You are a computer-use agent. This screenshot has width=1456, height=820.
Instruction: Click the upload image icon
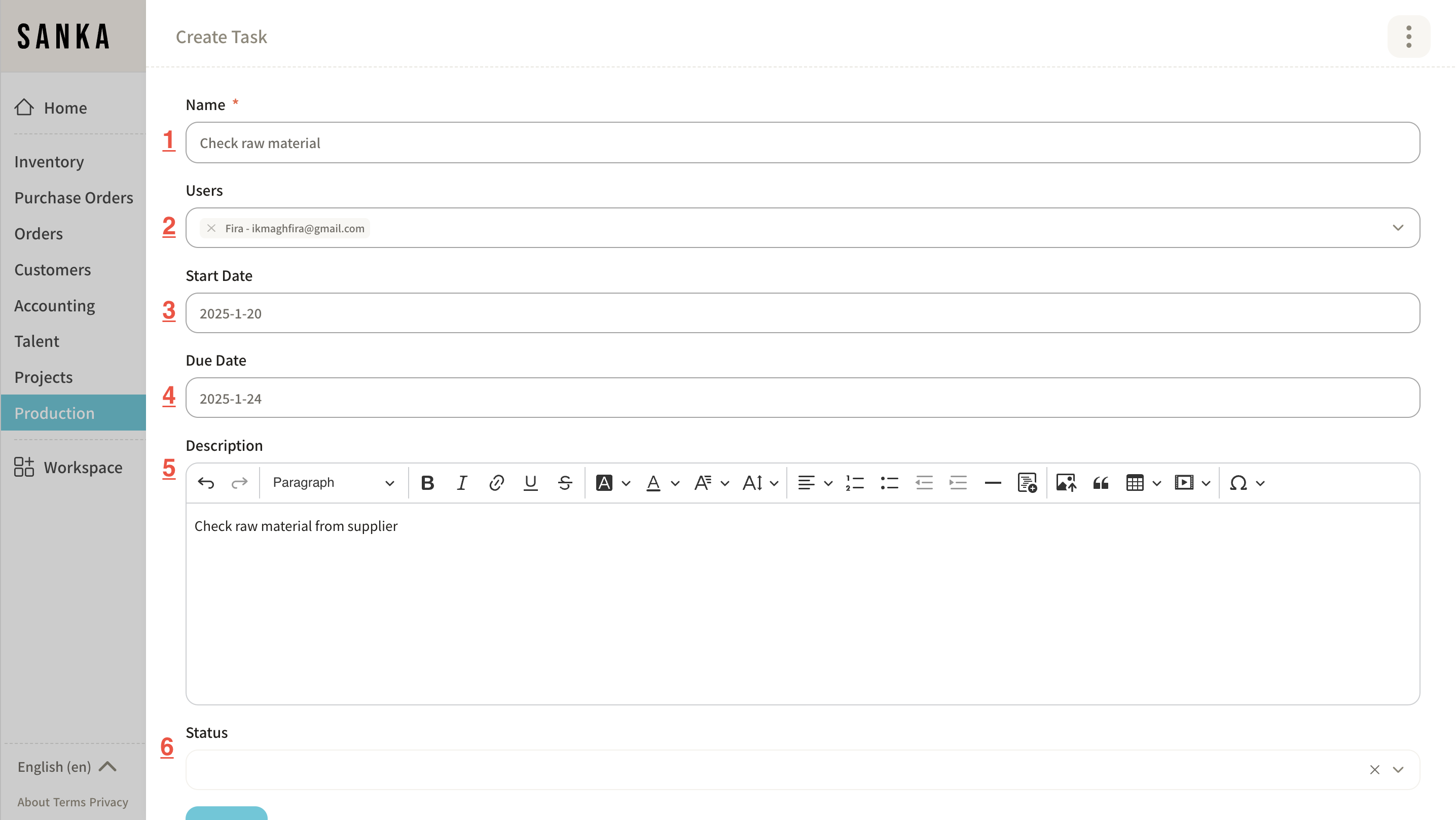pyautogui.click(x=1066, y=483)
